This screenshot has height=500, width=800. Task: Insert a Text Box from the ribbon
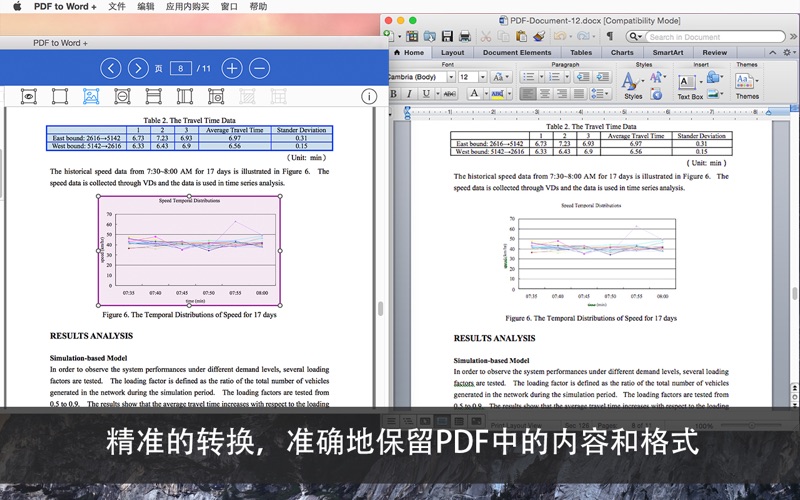(690, 87)
